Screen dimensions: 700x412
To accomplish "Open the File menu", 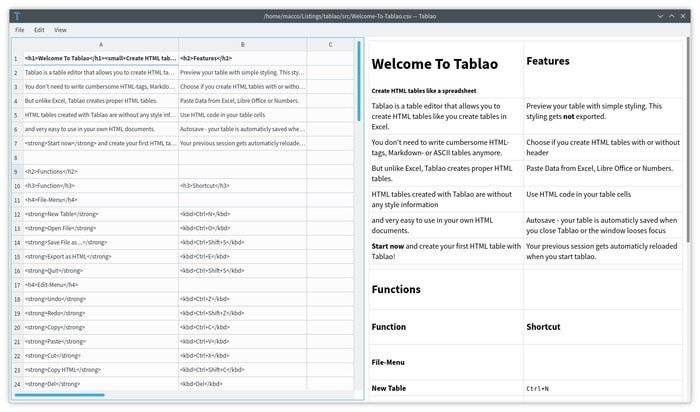I will point(20,30).
